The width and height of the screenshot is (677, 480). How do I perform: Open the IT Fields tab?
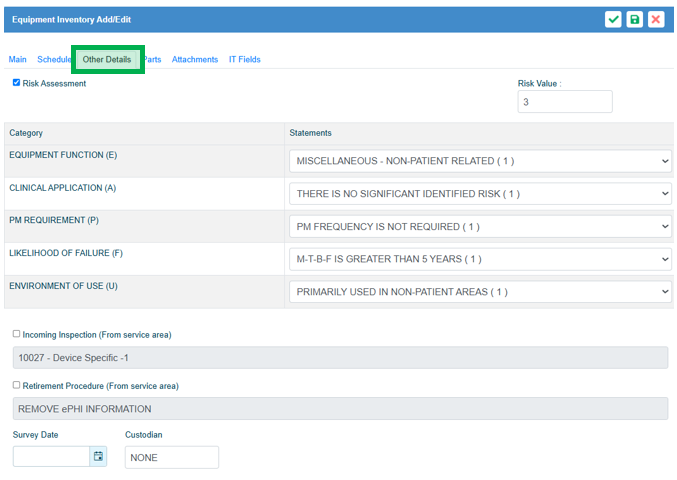click(x=245, y=60)
